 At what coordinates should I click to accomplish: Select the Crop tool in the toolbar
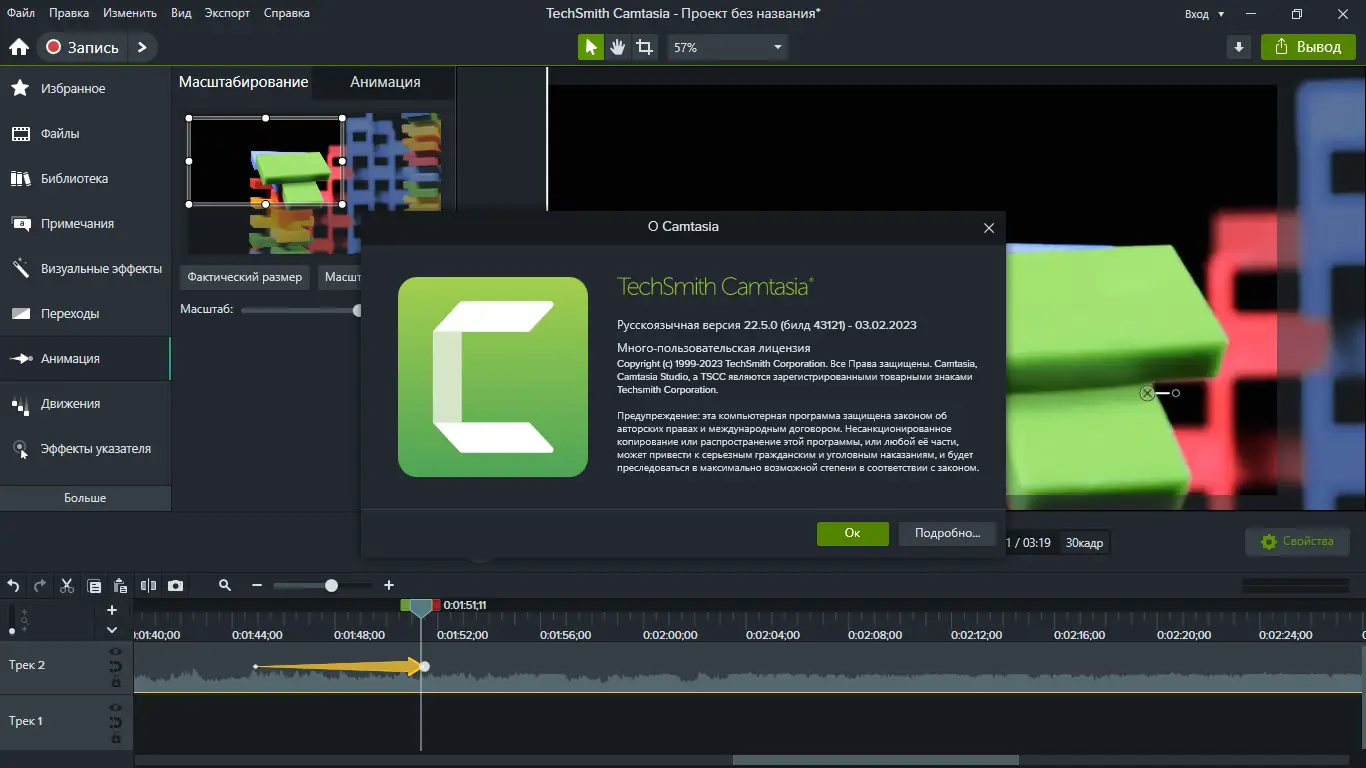tap(644, 46)
